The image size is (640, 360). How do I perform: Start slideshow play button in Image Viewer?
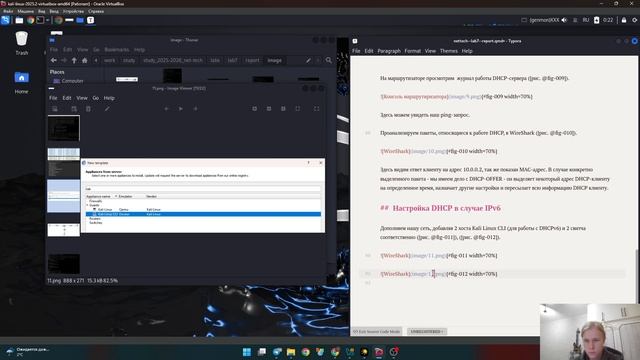click(181, 109)
